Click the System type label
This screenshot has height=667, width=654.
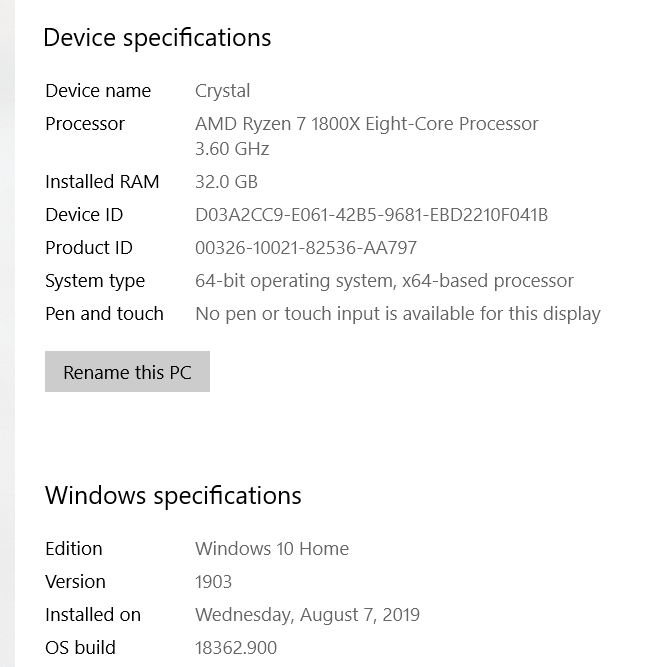point(95,281)
